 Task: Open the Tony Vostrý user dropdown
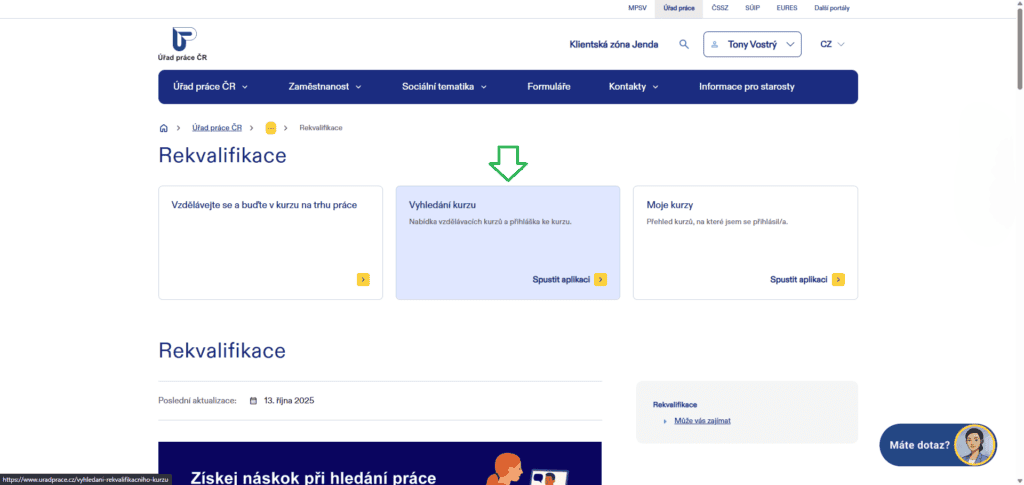752,44
